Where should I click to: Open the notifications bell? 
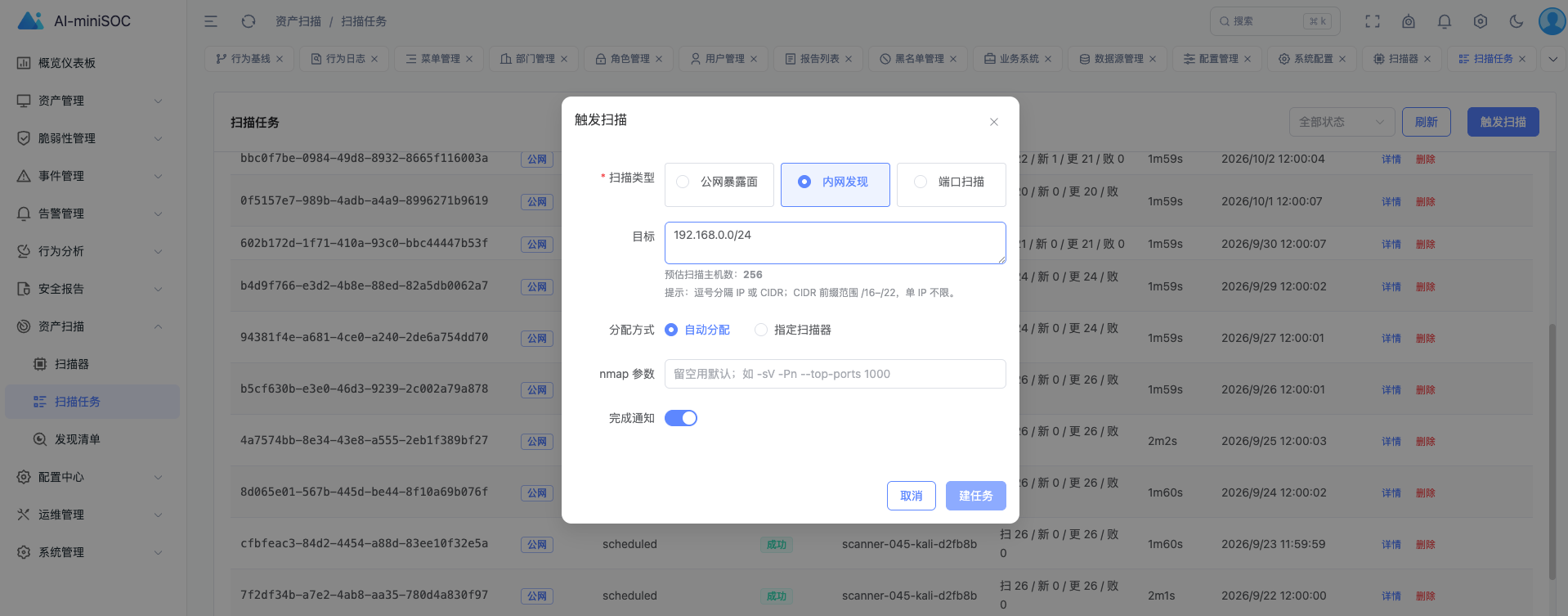1445,21
